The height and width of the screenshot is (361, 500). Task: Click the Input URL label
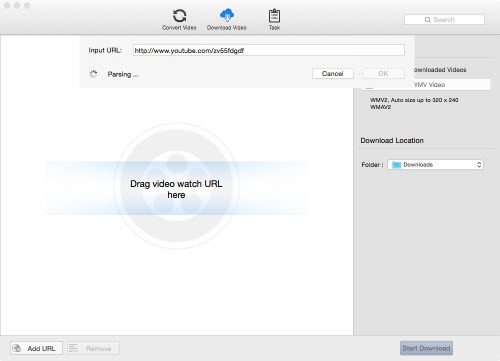pyautogui.click(x=105, y=50)
